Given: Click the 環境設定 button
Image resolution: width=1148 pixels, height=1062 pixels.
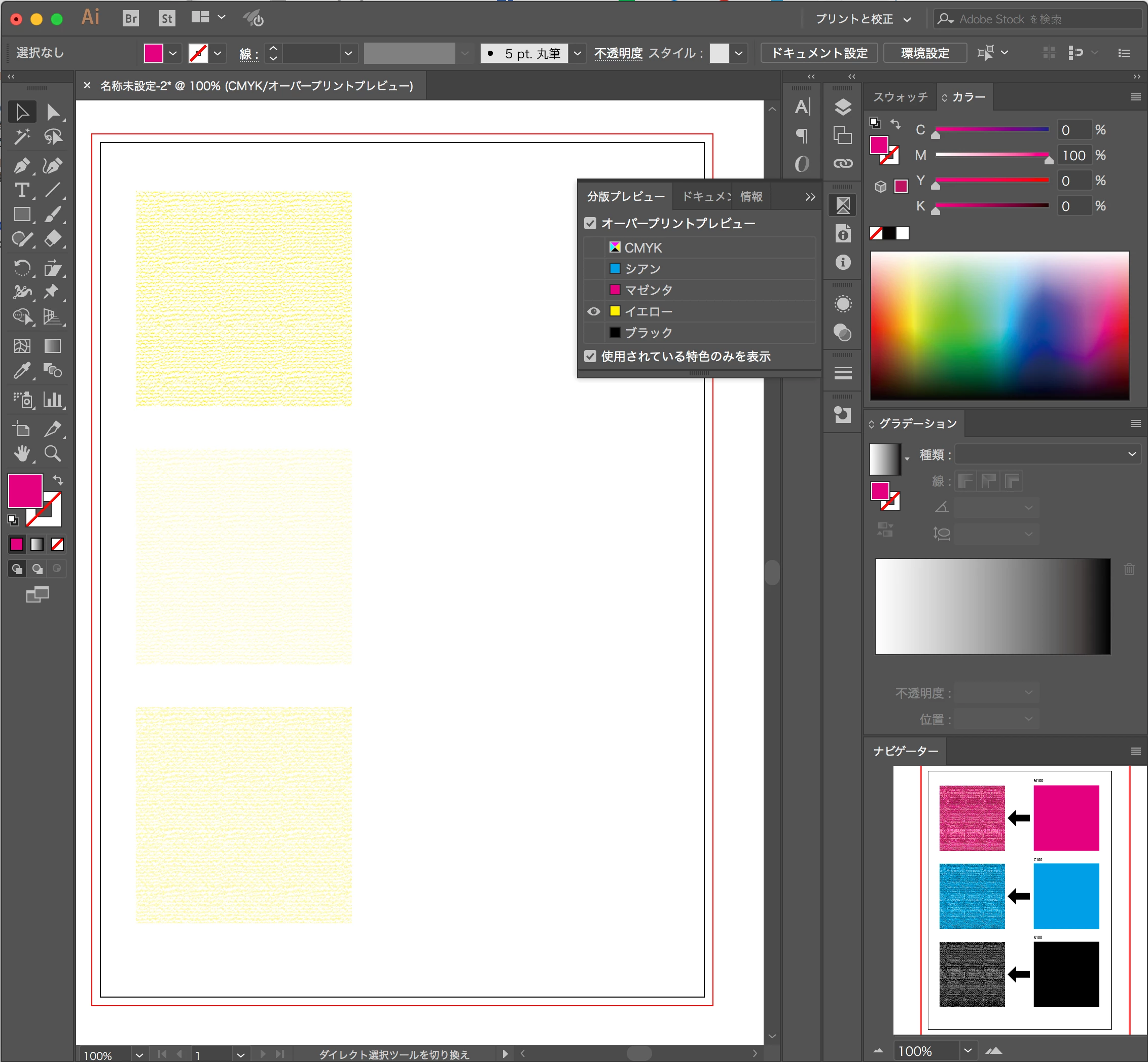Looking at the screenshot, I should coord(924,53).
